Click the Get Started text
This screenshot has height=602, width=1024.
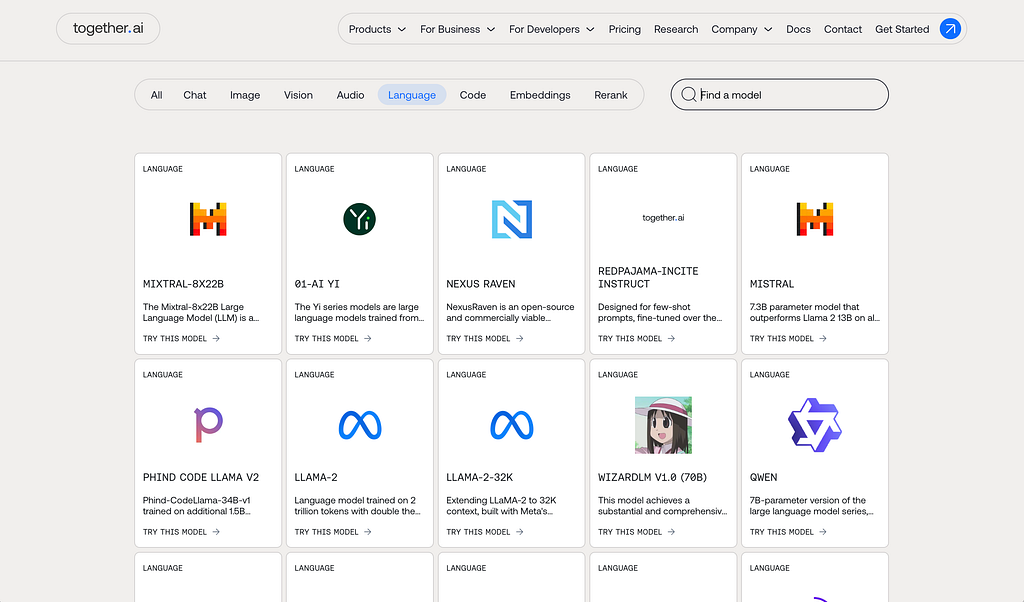click(902, 29)
